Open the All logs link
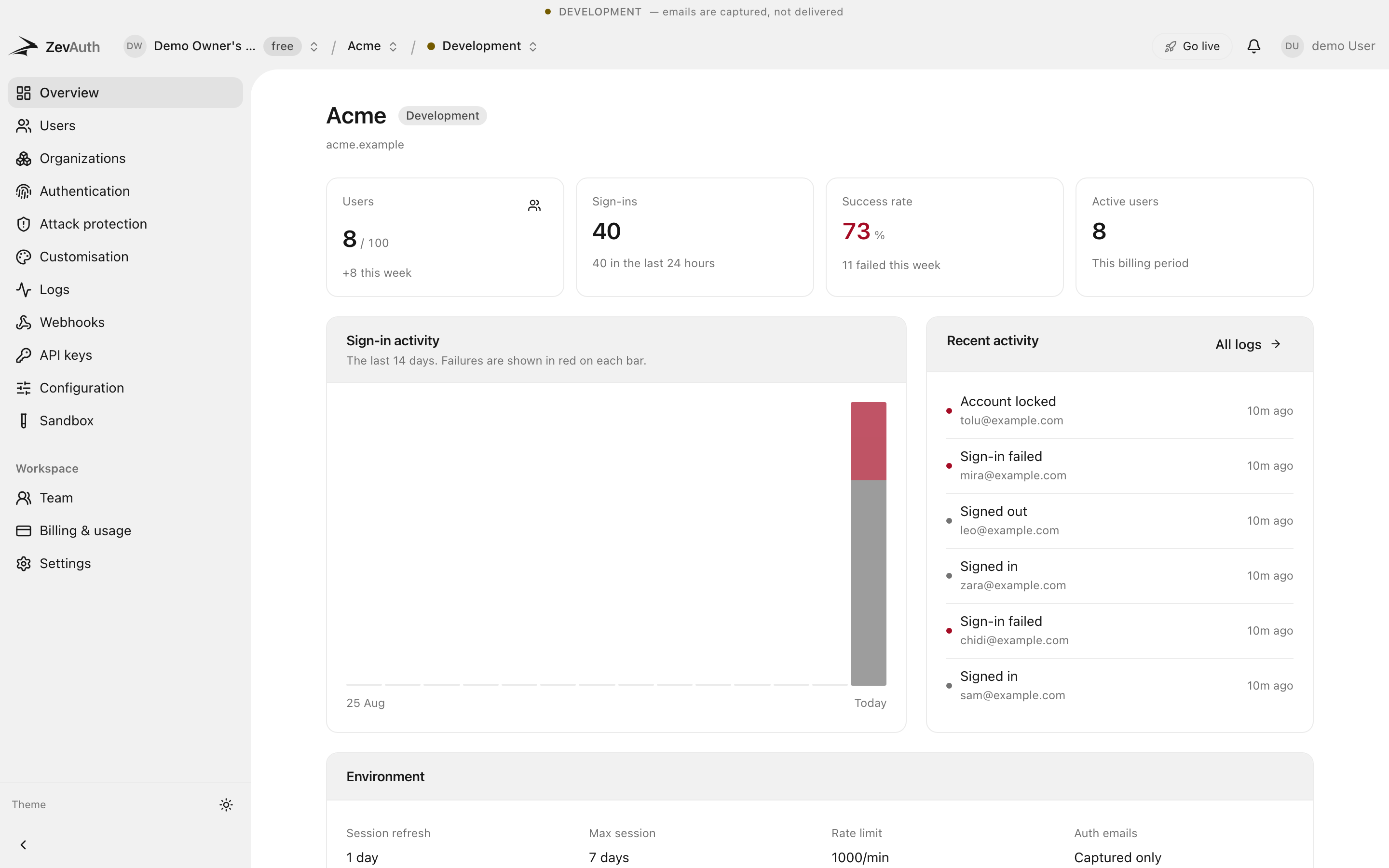This screenshot has height=868, width=1389. 1248,344
